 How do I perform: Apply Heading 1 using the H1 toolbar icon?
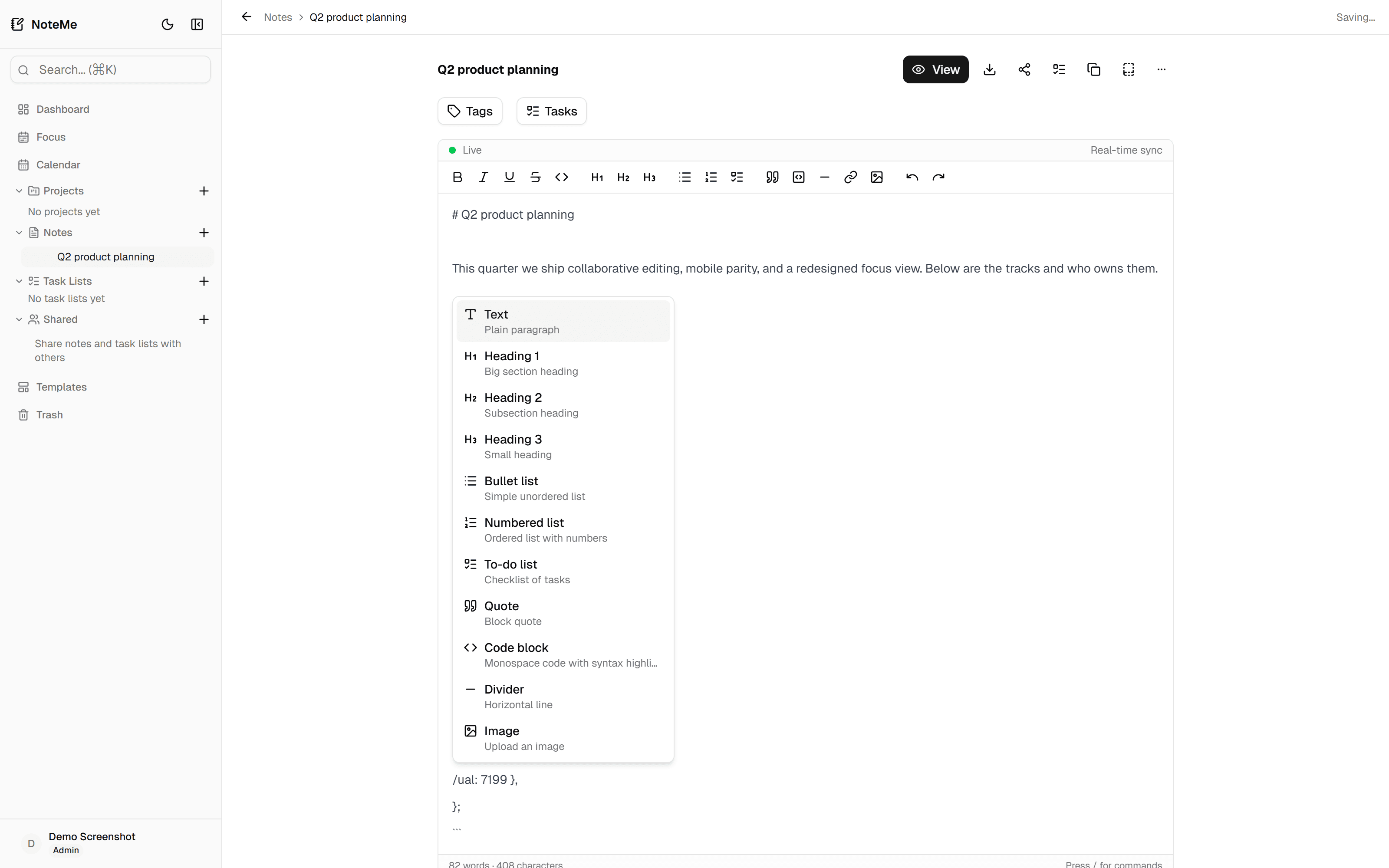[597, 177]
